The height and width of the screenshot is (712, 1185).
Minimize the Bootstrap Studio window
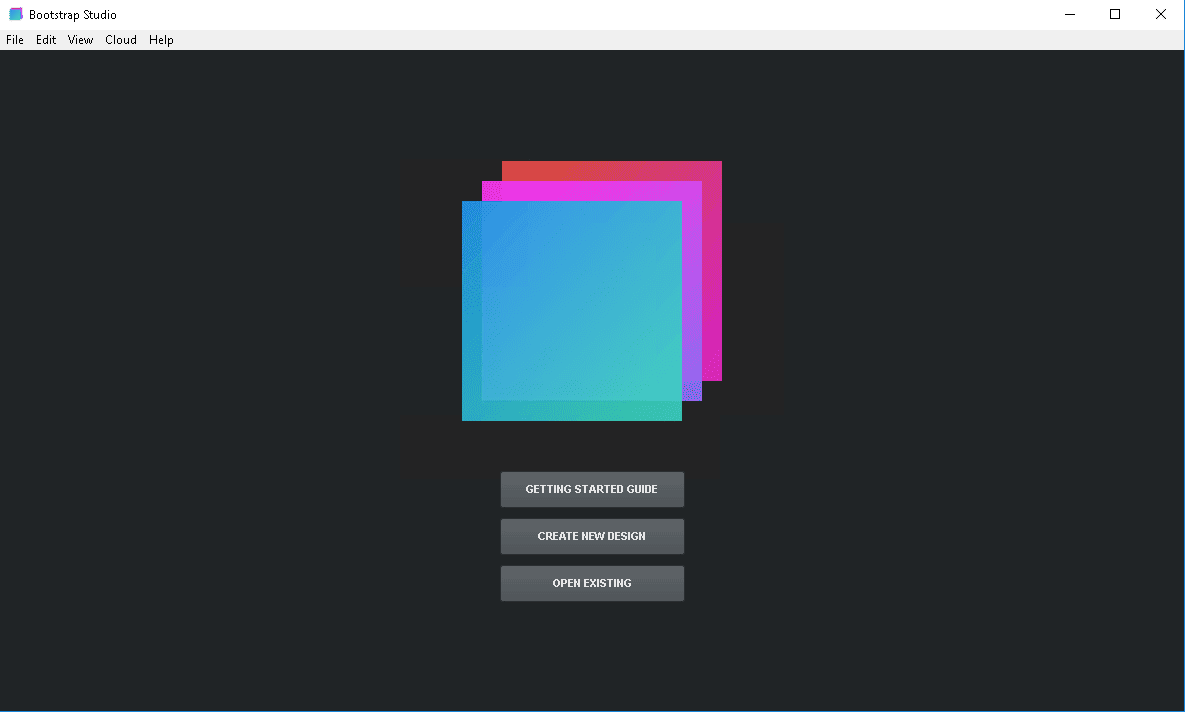[x=1069, y=14]
